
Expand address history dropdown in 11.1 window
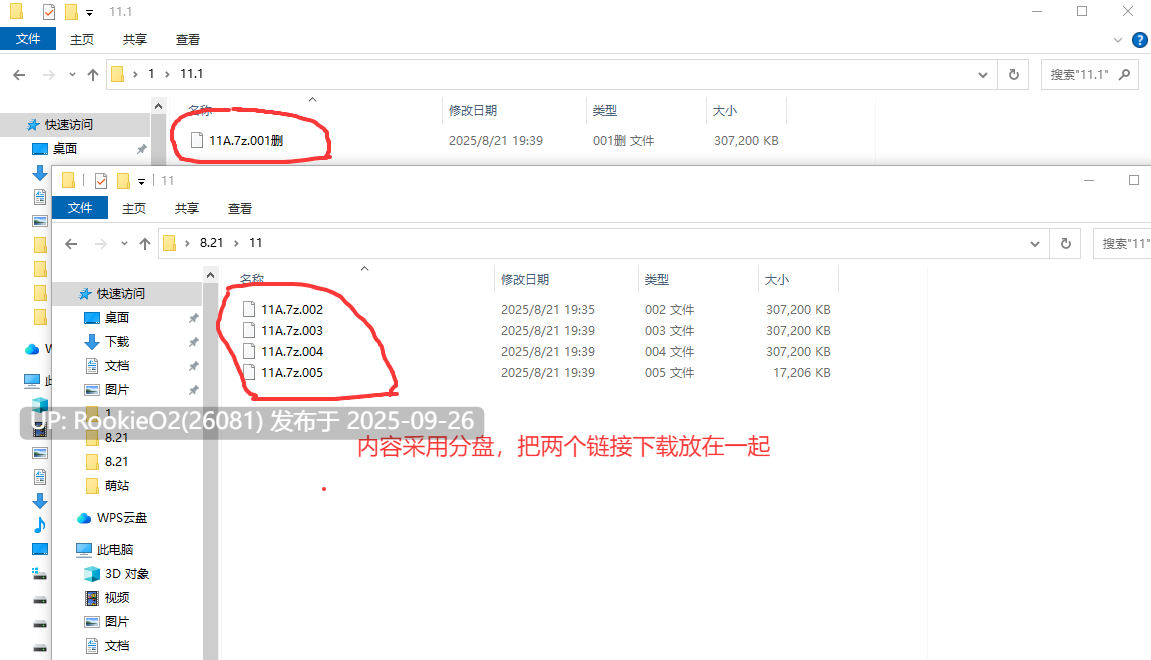coord(983,75)
